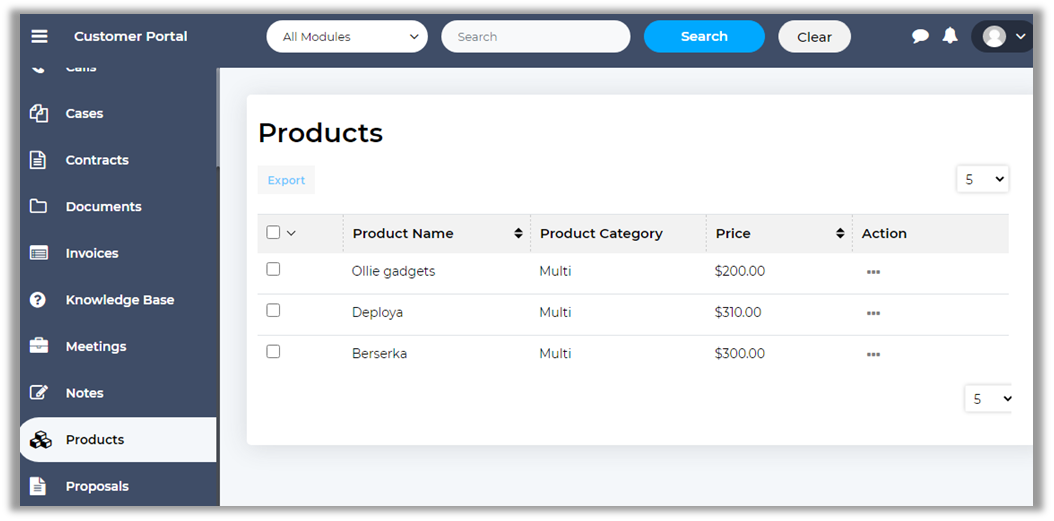Go to Contracts in the sidebar

pyautogui.click(x=97, y=160)
